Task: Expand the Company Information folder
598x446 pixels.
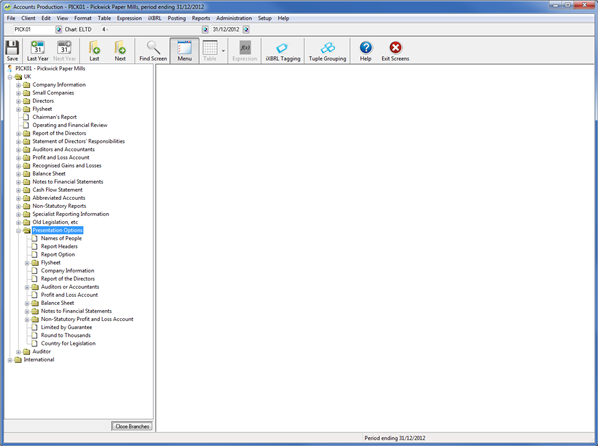Action: 18,85
